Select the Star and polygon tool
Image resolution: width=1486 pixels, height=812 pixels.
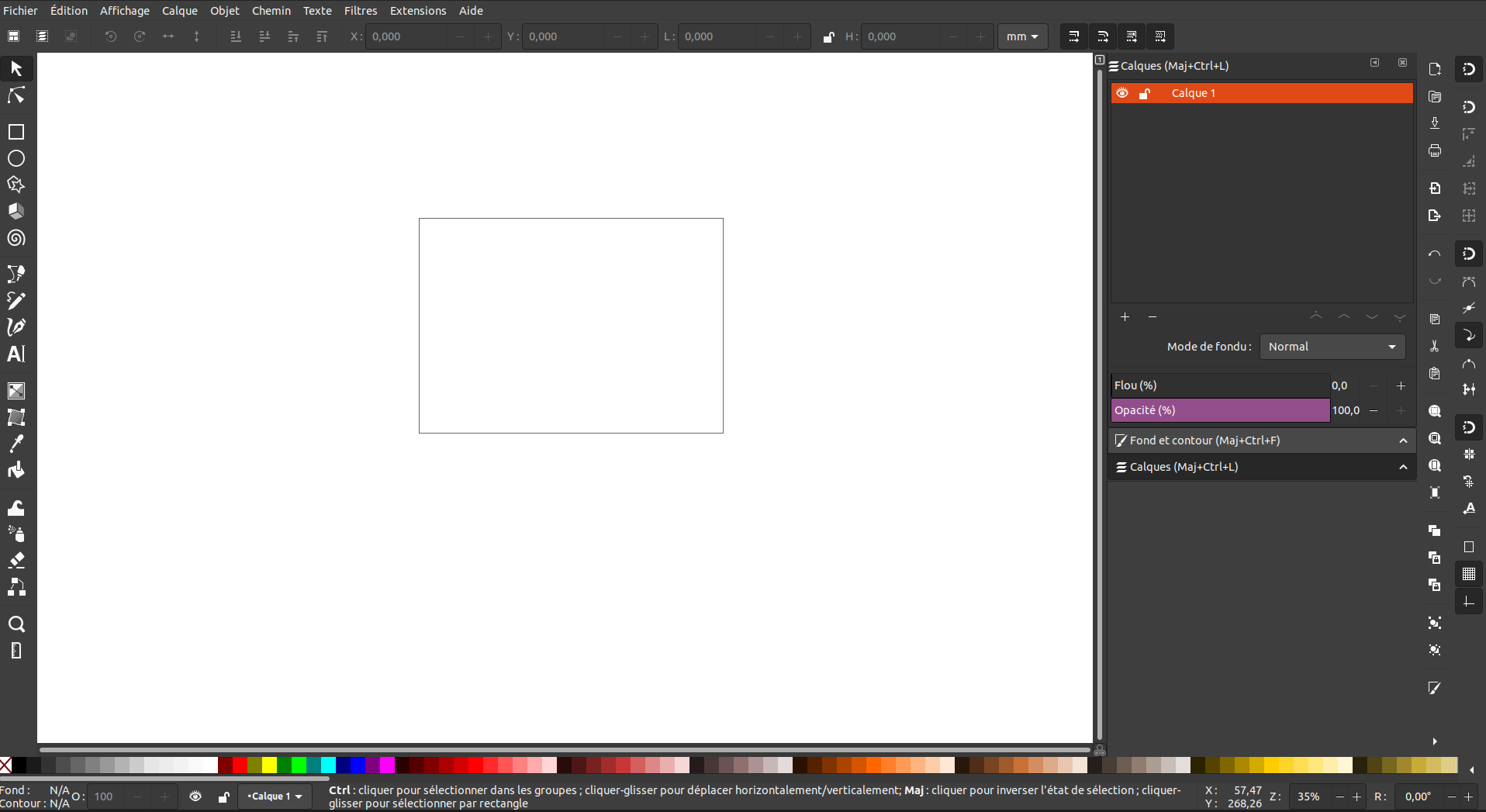click(16, 185)
